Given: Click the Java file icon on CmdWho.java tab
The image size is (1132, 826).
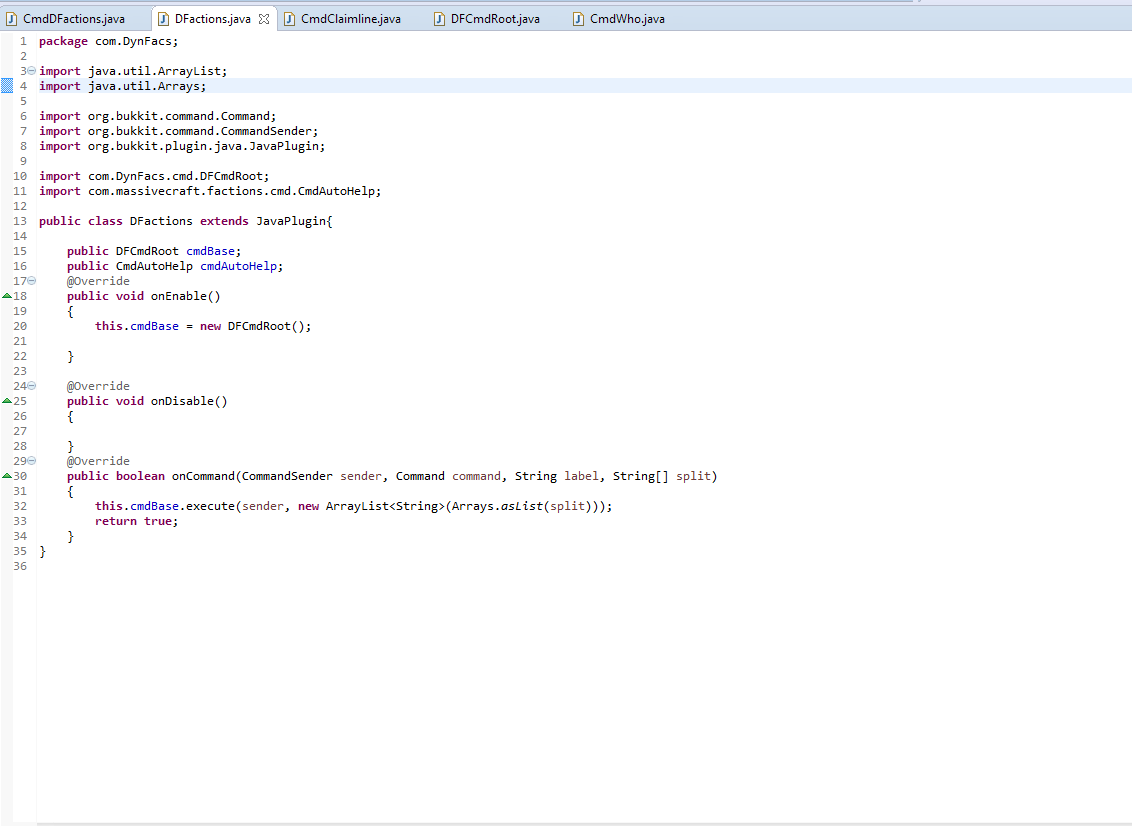Looking at the screenshot, I should coord(579,19).
